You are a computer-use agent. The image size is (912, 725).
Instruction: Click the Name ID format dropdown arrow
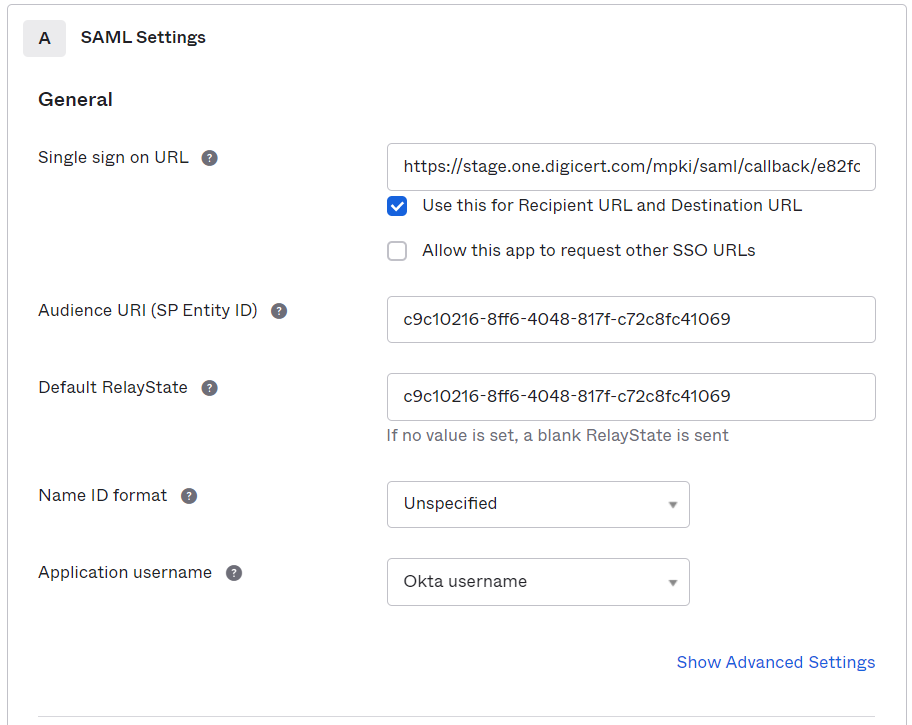pyautogui.click(x=672, y=505)
